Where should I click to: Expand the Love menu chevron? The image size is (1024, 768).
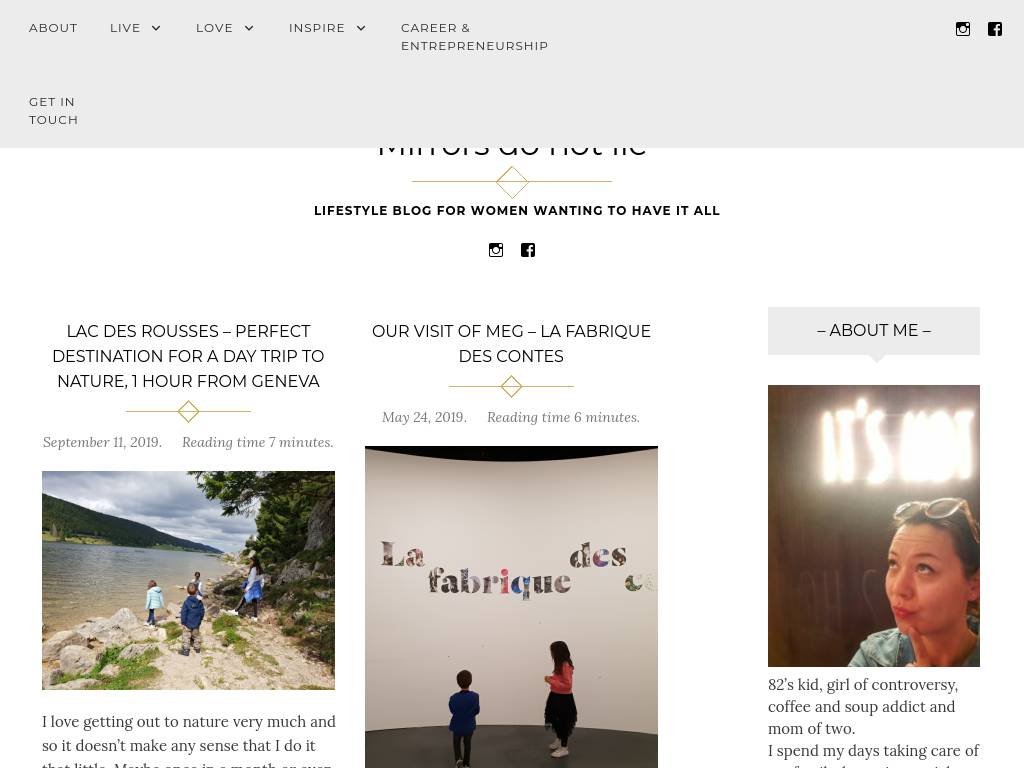pos(249,28)
